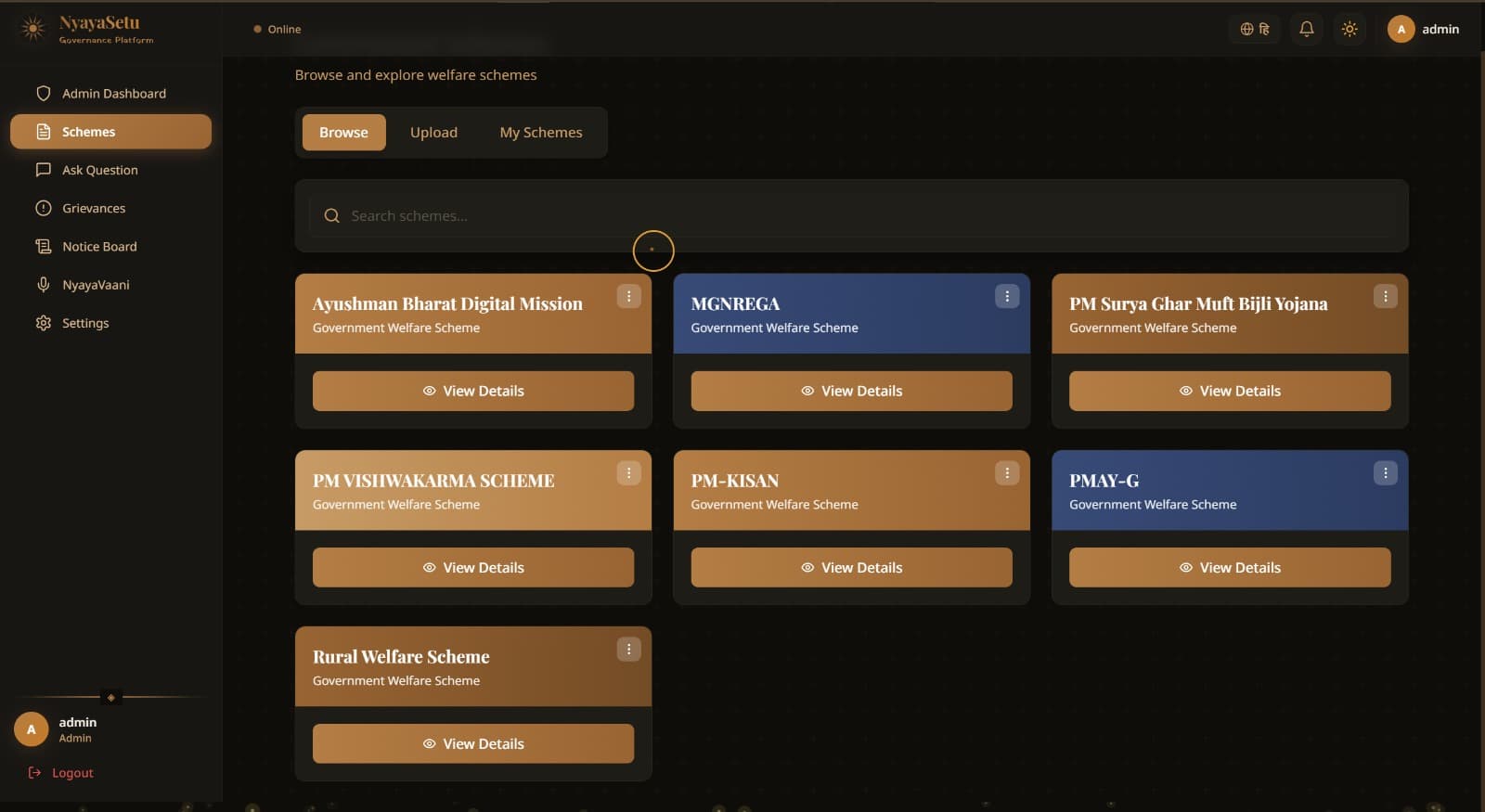The height and width of the screenshot is (812, 1485).
Task: Open options menu on PM-KISAN card
Action: click(x=1007, y=473)
